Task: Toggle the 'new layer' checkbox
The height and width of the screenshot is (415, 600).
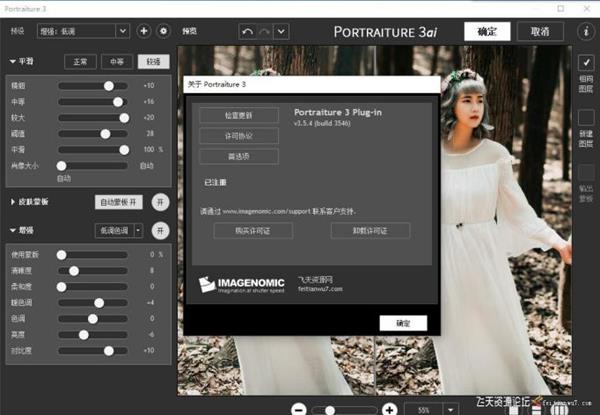Action: pyautogui.click(x=586, y=117)
